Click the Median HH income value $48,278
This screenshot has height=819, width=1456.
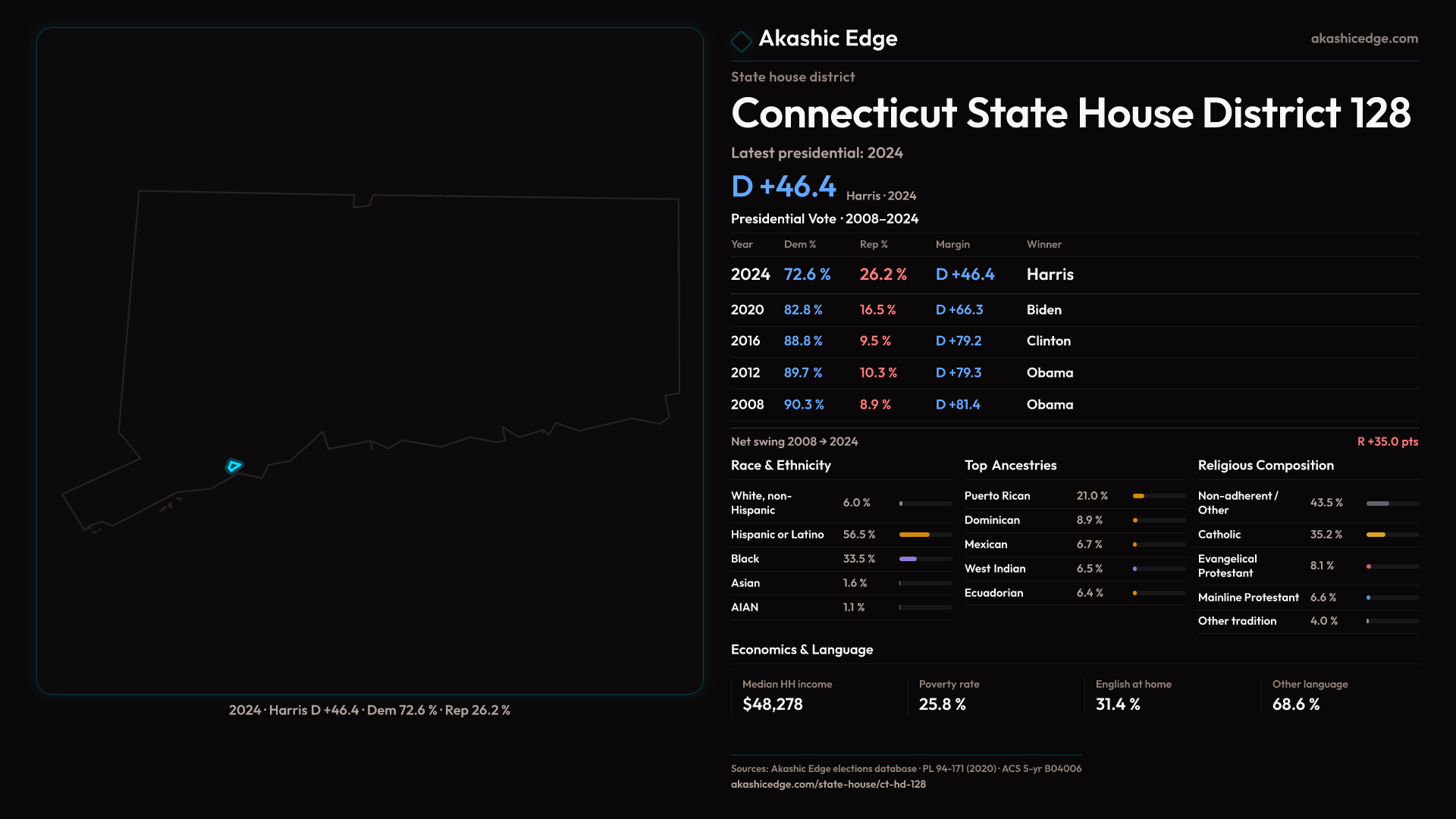pyautogui.click(x=772, y=704)
